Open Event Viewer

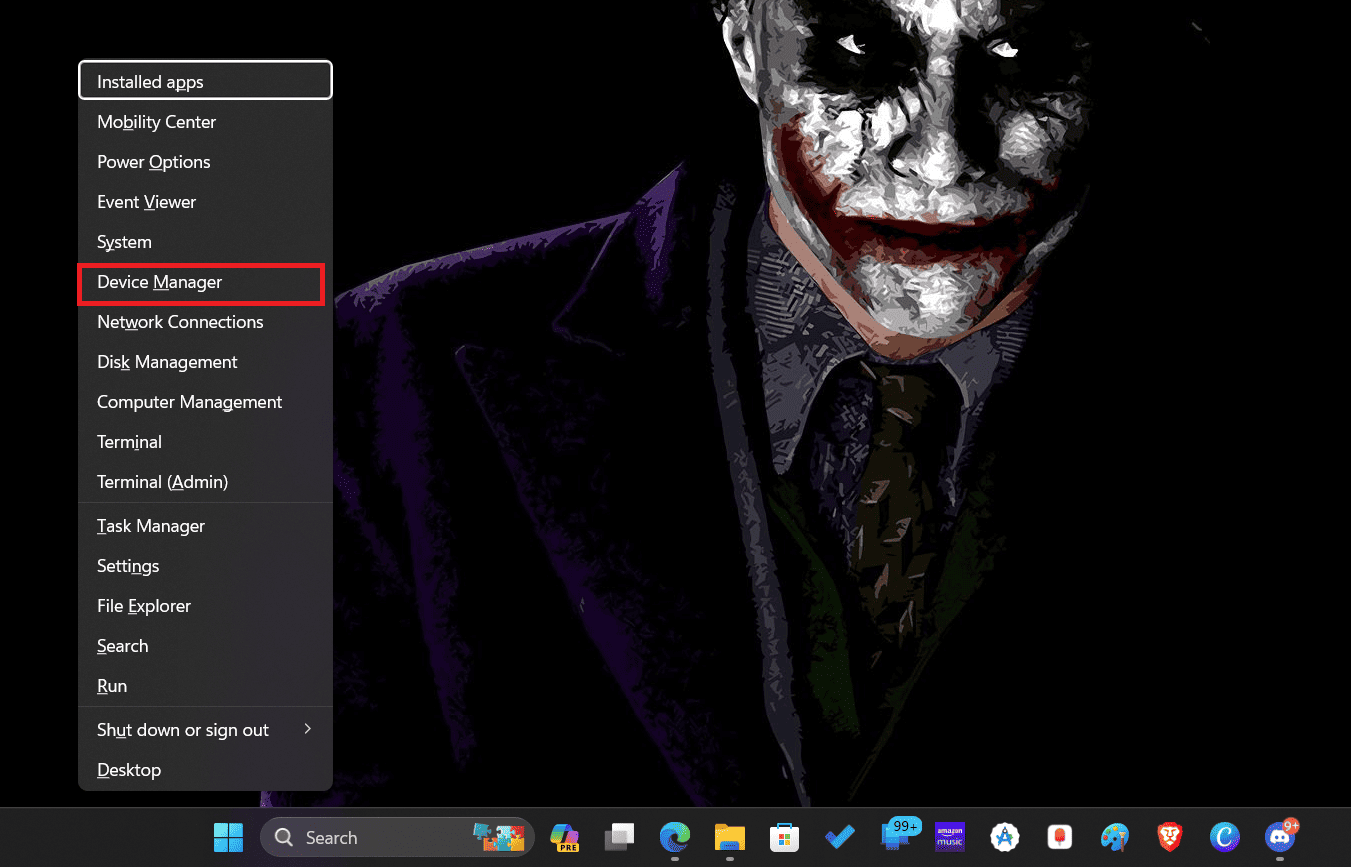point(146,202)
